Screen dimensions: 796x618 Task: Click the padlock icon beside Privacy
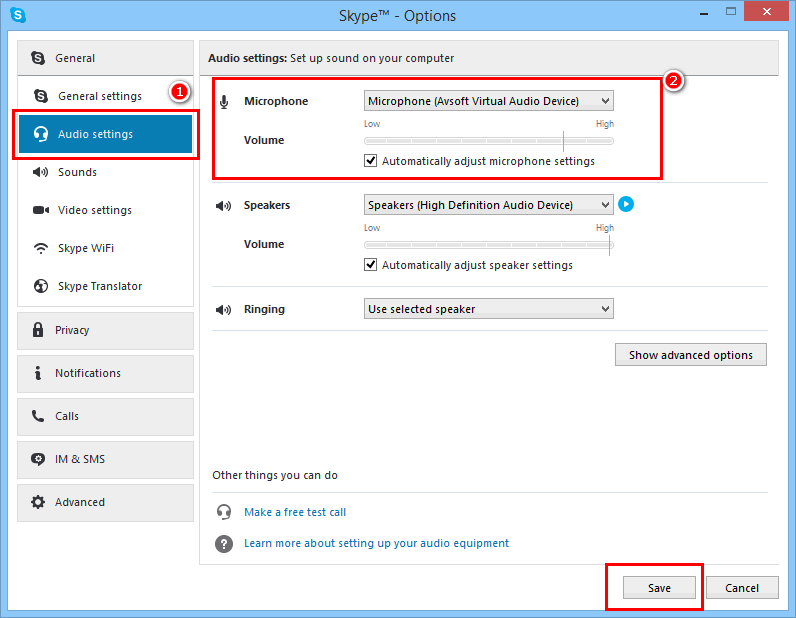click(x=38, y=330)
